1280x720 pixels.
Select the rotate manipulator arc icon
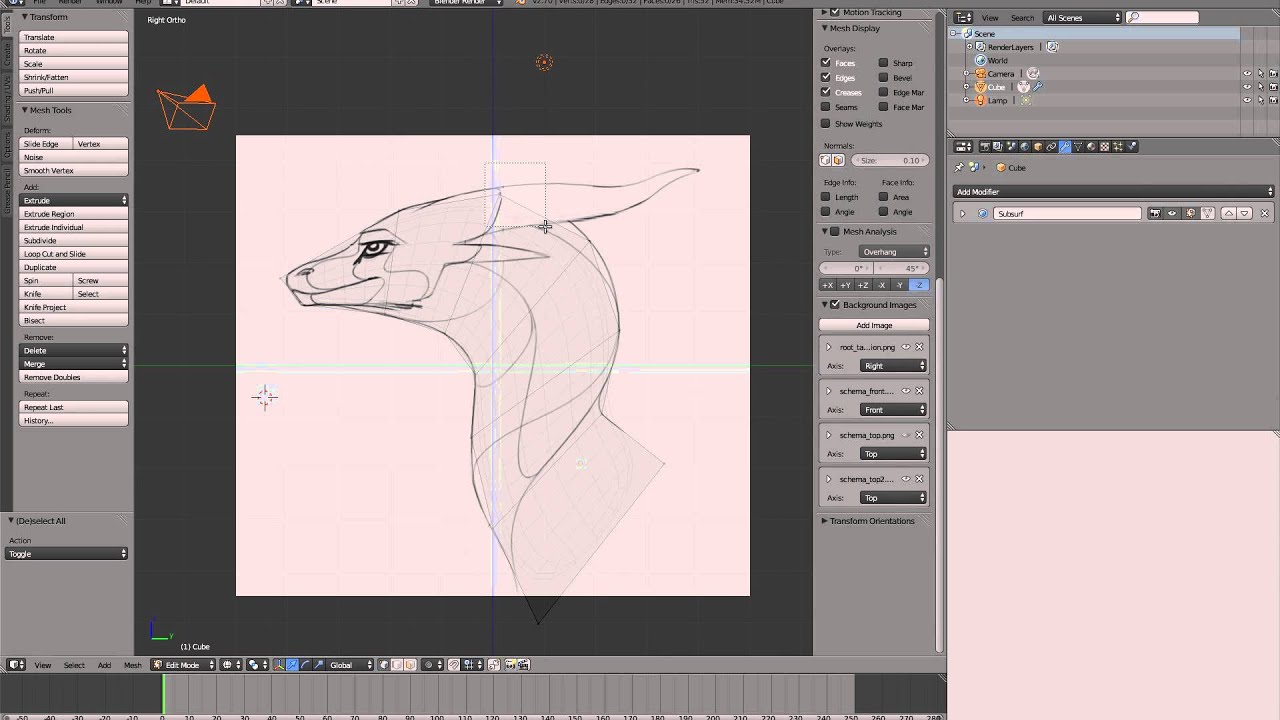tap(306, 665)
